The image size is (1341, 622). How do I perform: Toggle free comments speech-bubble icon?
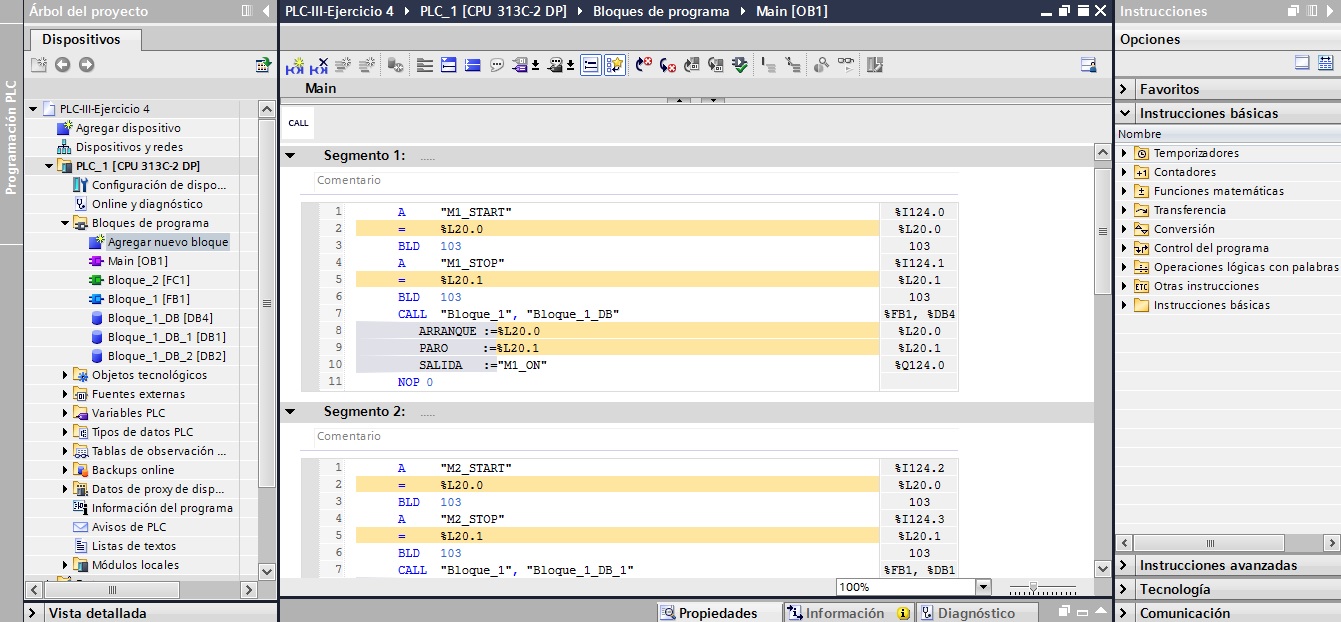point(497,65)
